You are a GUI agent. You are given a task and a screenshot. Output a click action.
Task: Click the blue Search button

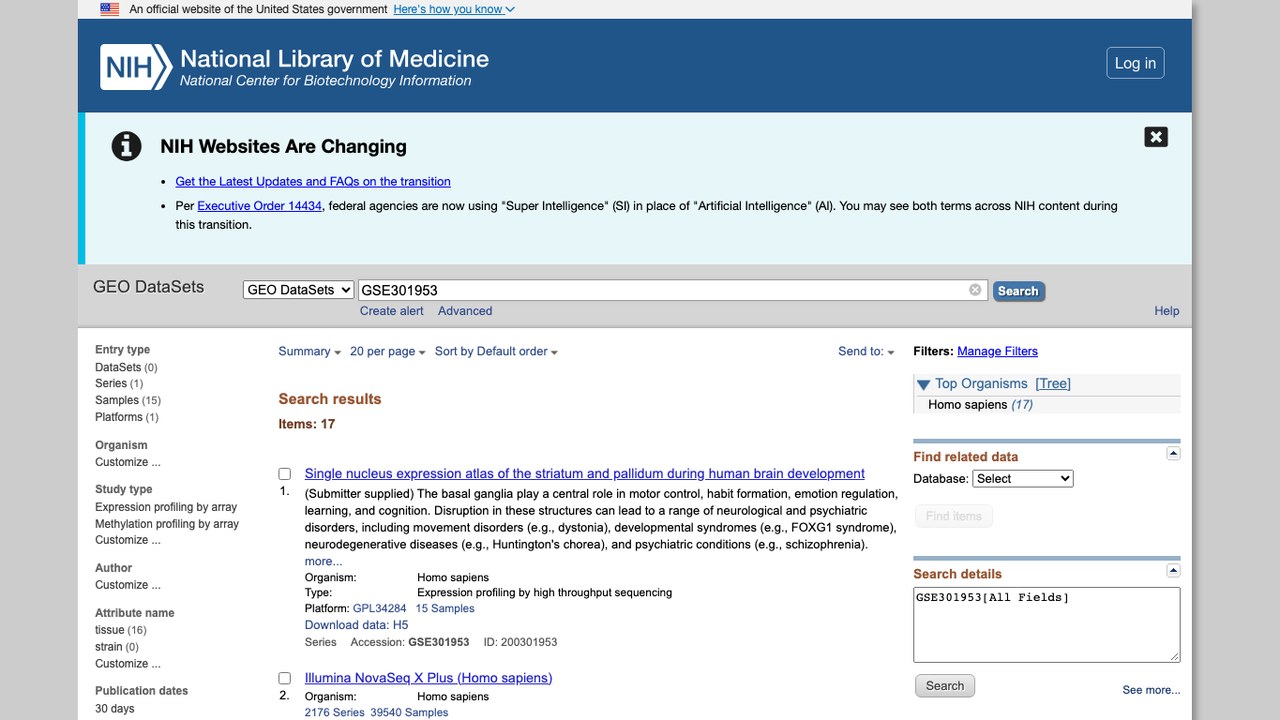coord(1018,291)
